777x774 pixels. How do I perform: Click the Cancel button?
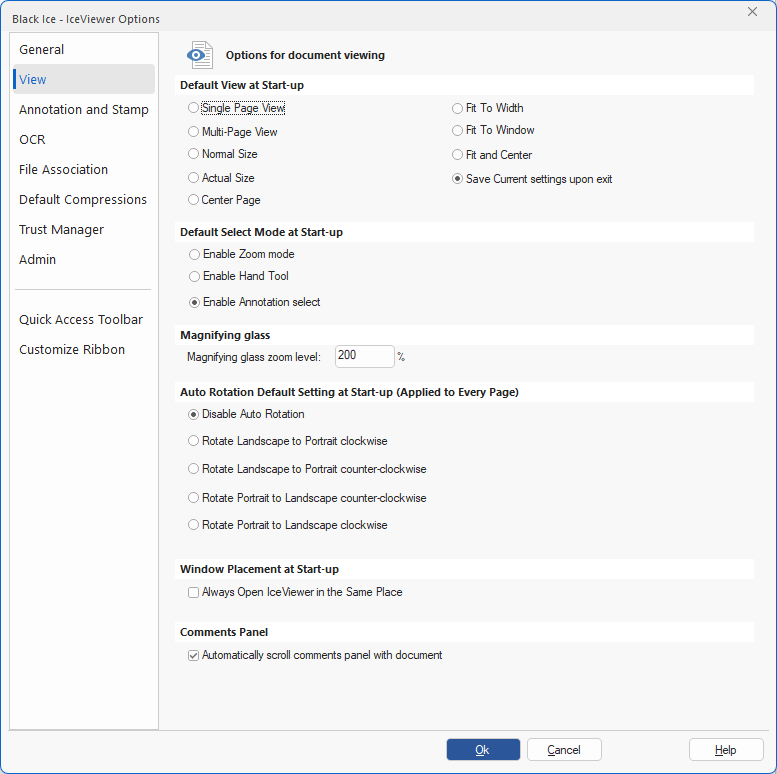pos(564,750)
